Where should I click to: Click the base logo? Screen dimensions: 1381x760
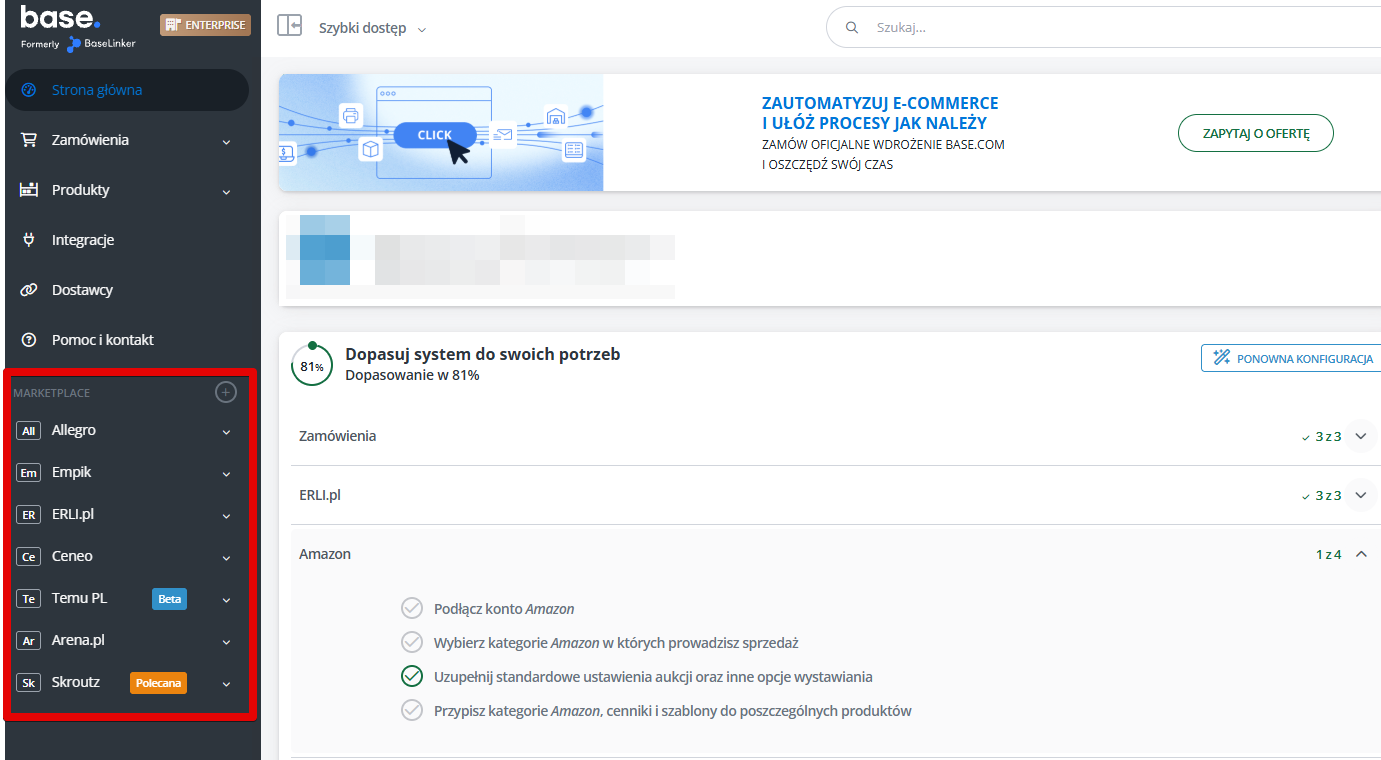click(x=60, y=18)
